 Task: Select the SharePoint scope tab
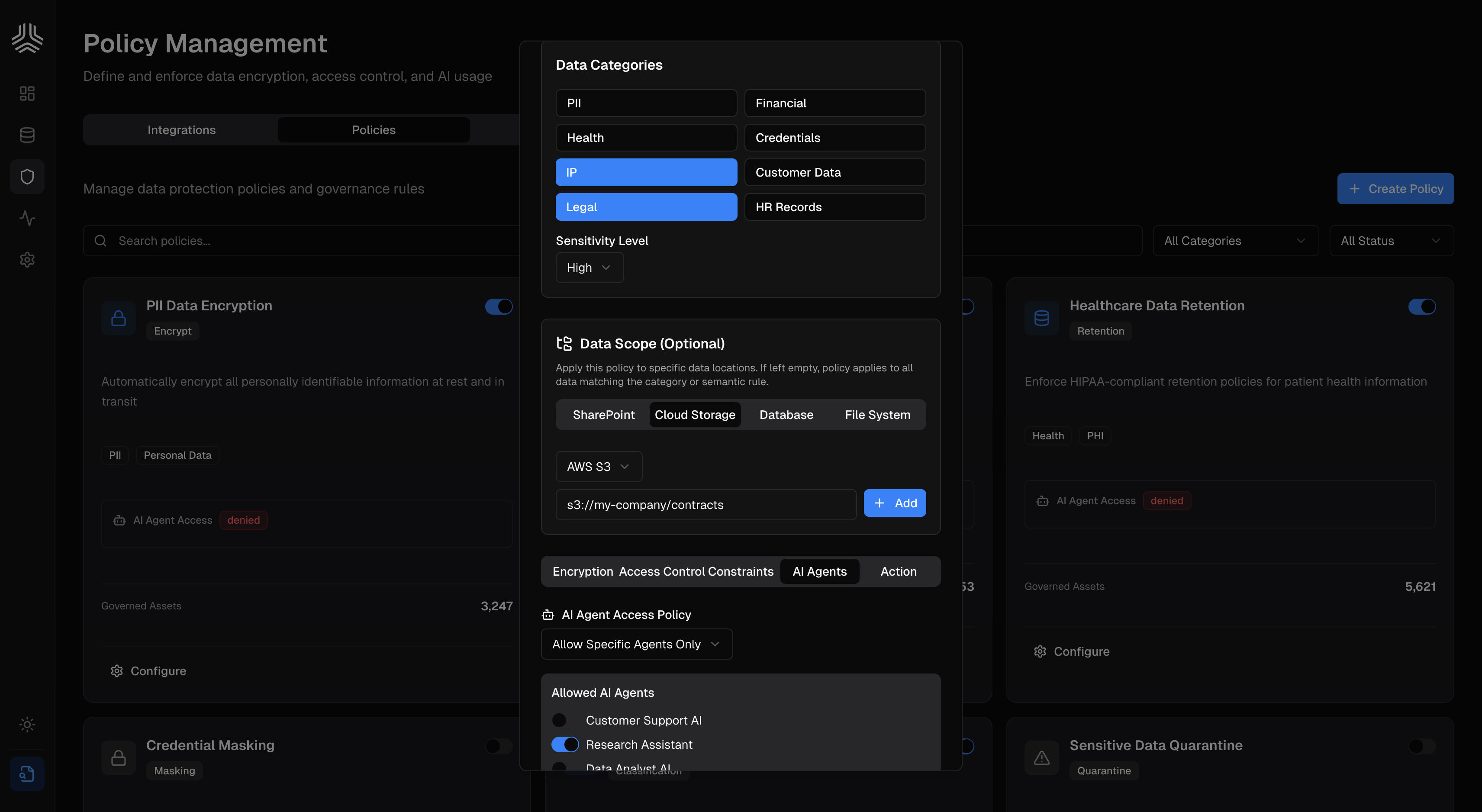tap(603, 415)
